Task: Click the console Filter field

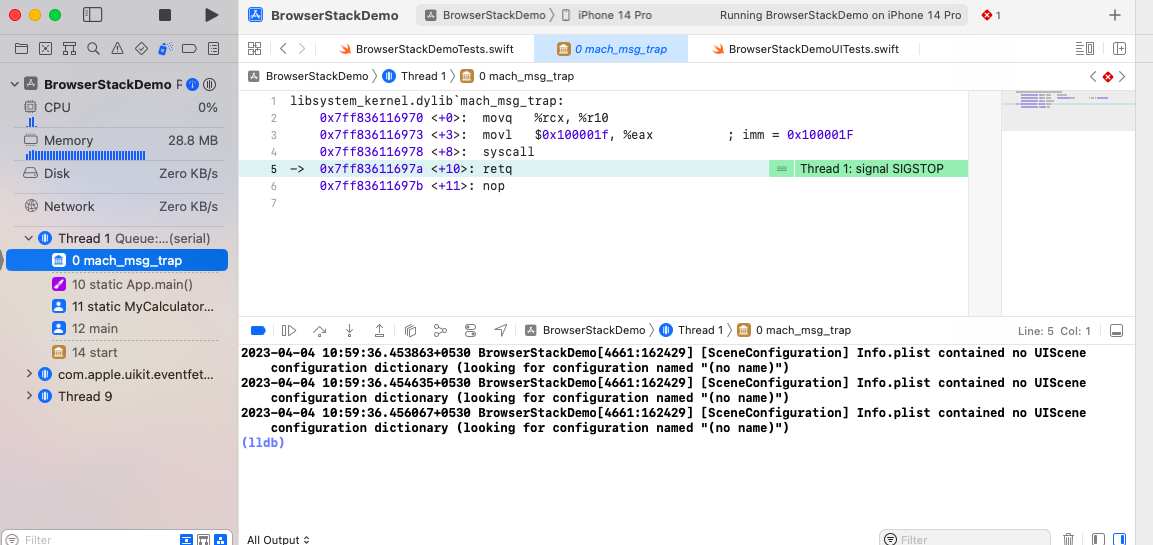Action: tap(965, 539)
